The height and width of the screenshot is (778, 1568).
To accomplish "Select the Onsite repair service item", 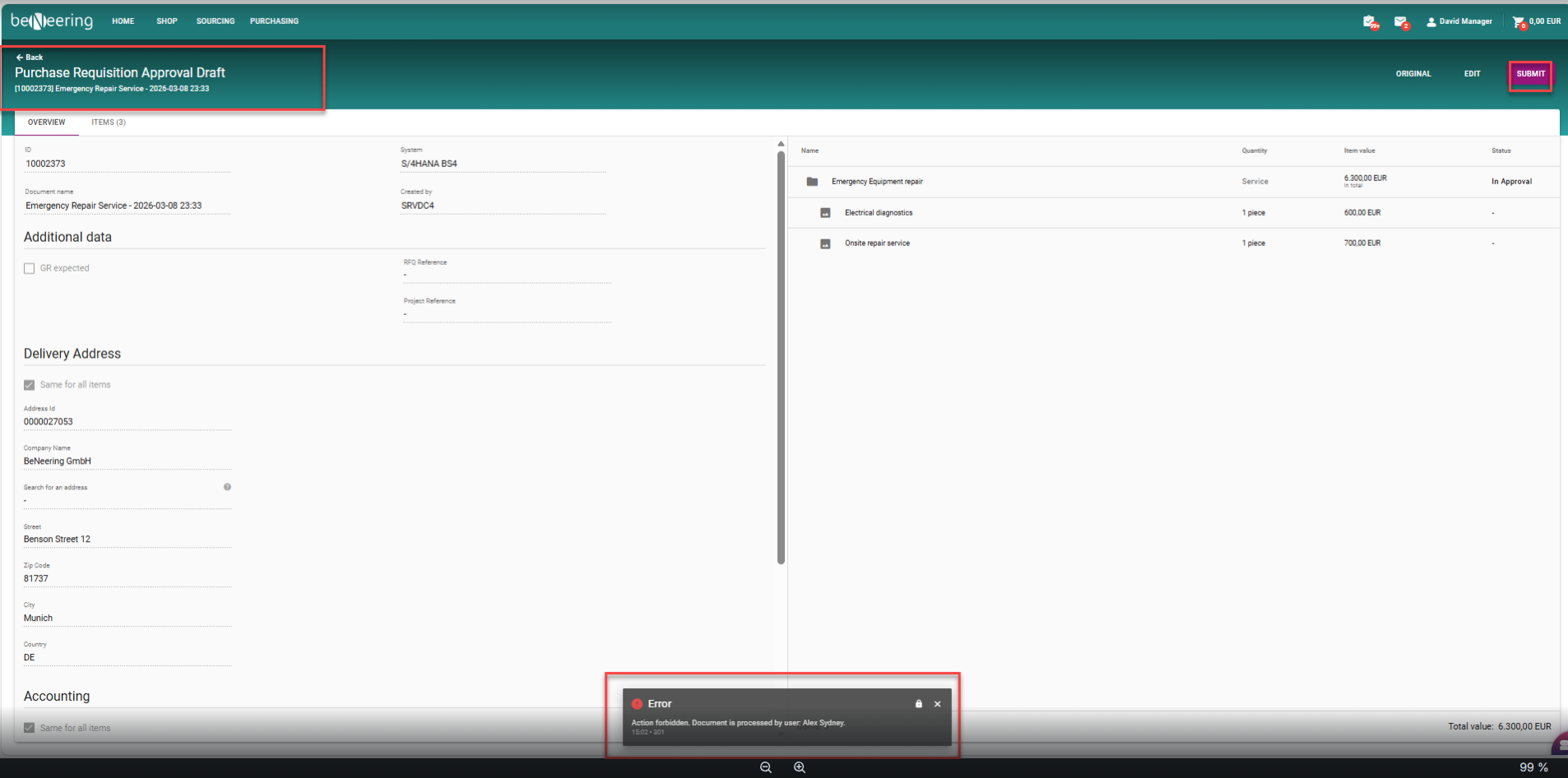I will [x=877, y=243].
